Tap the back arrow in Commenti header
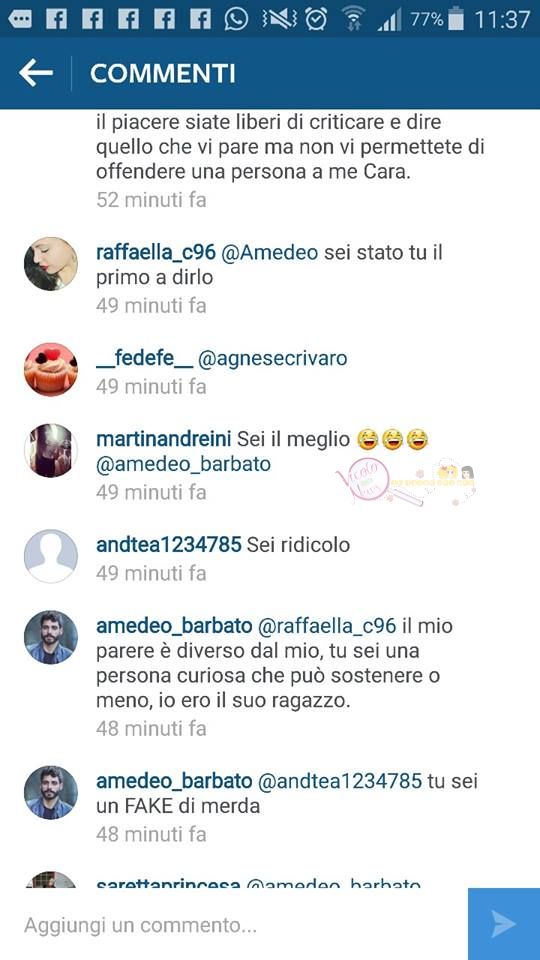The width and height of the screenshot is (540, 960). 36,73
